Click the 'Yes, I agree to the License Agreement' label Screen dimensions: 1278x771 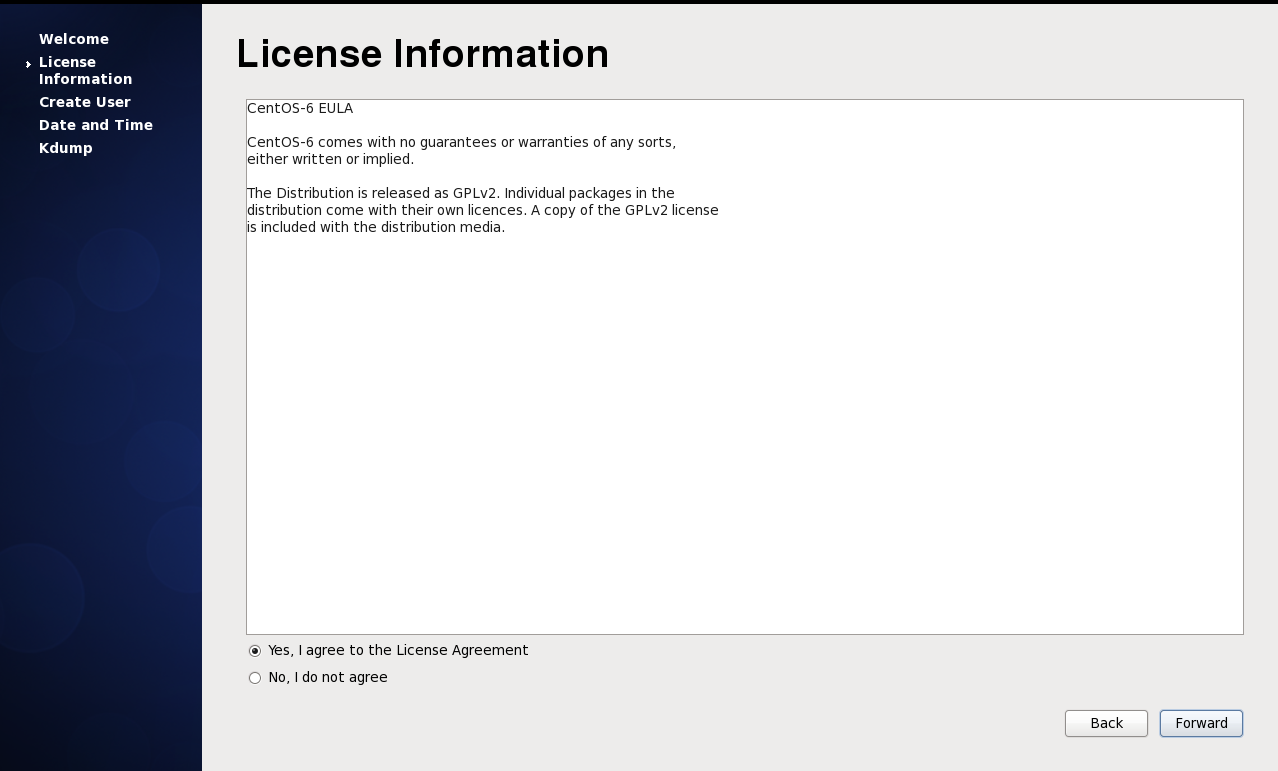[x=397, y=650]
